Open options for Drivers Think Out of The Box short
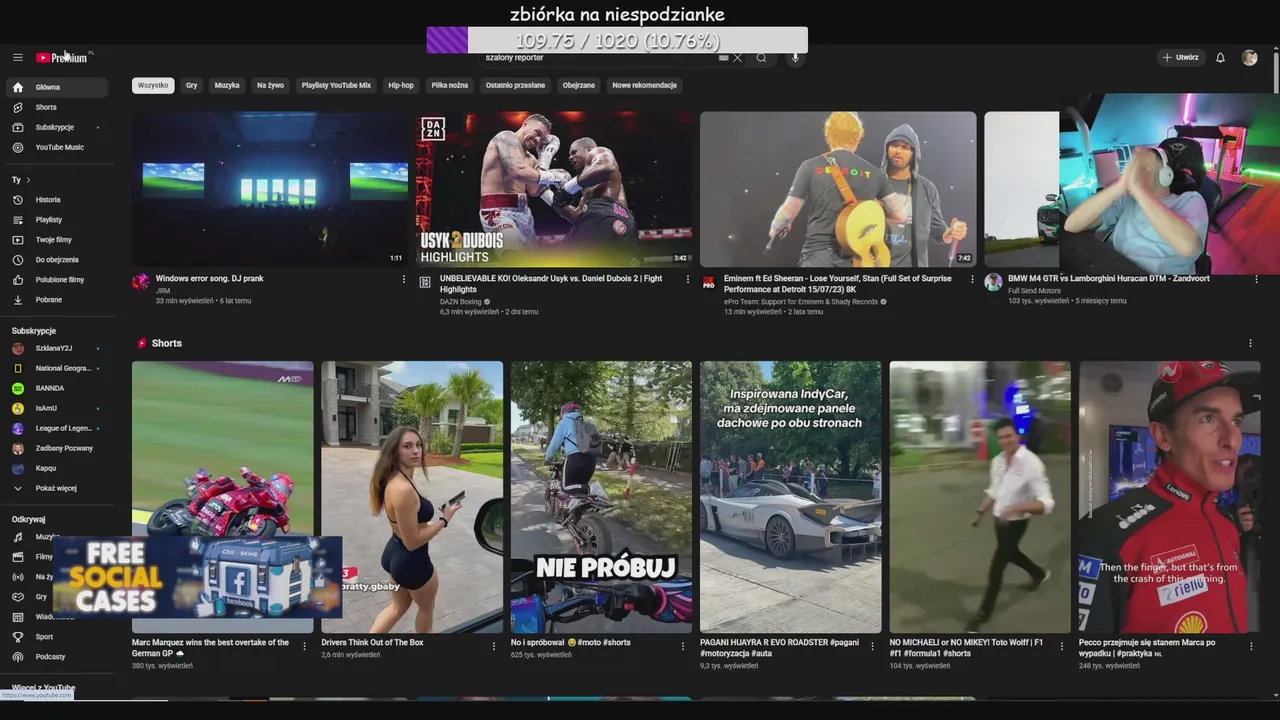The image size is (1280, 720). point(493,646)
